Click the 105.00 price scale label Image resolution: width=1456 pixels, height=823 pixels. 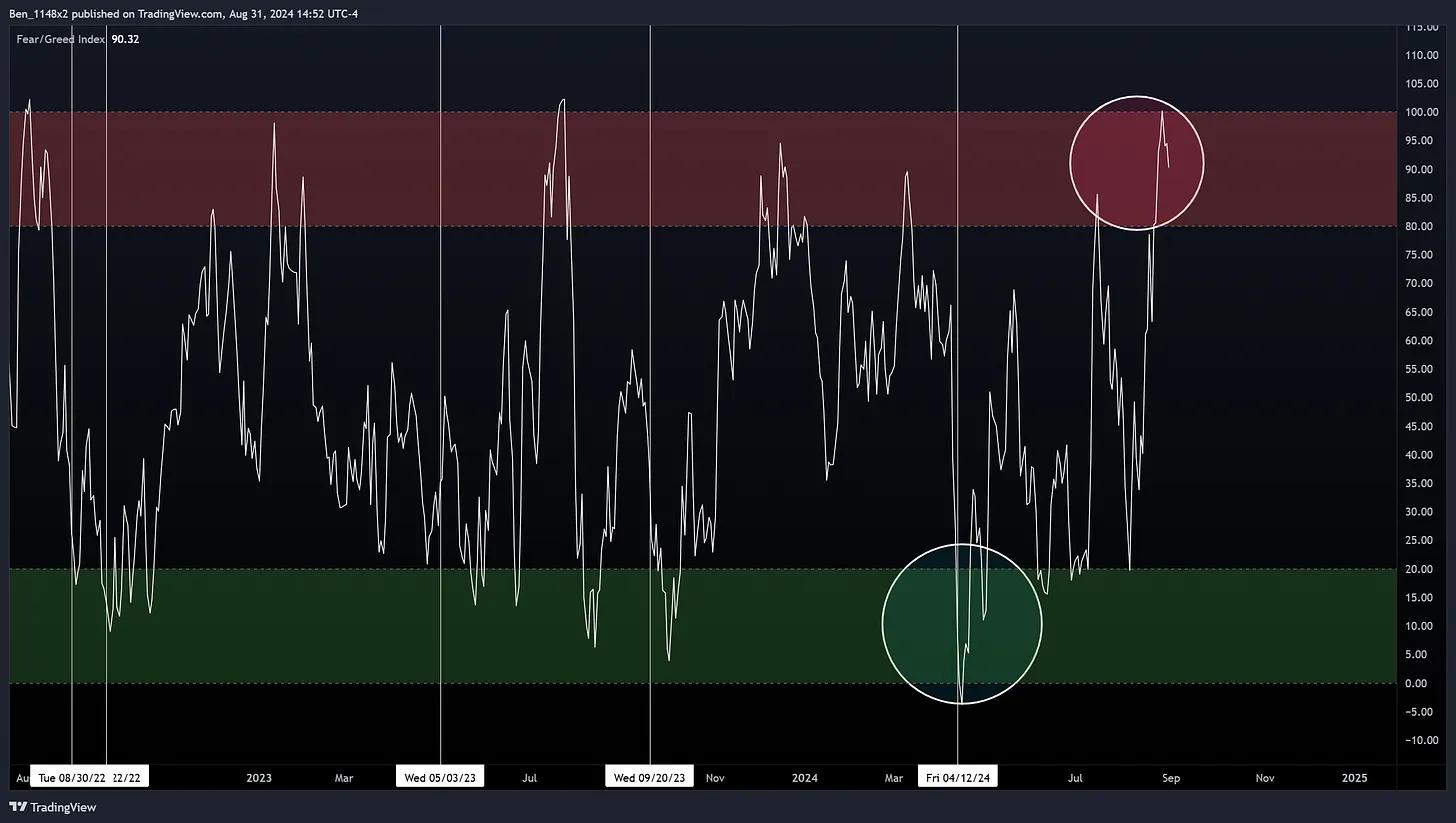(1421, 84)
